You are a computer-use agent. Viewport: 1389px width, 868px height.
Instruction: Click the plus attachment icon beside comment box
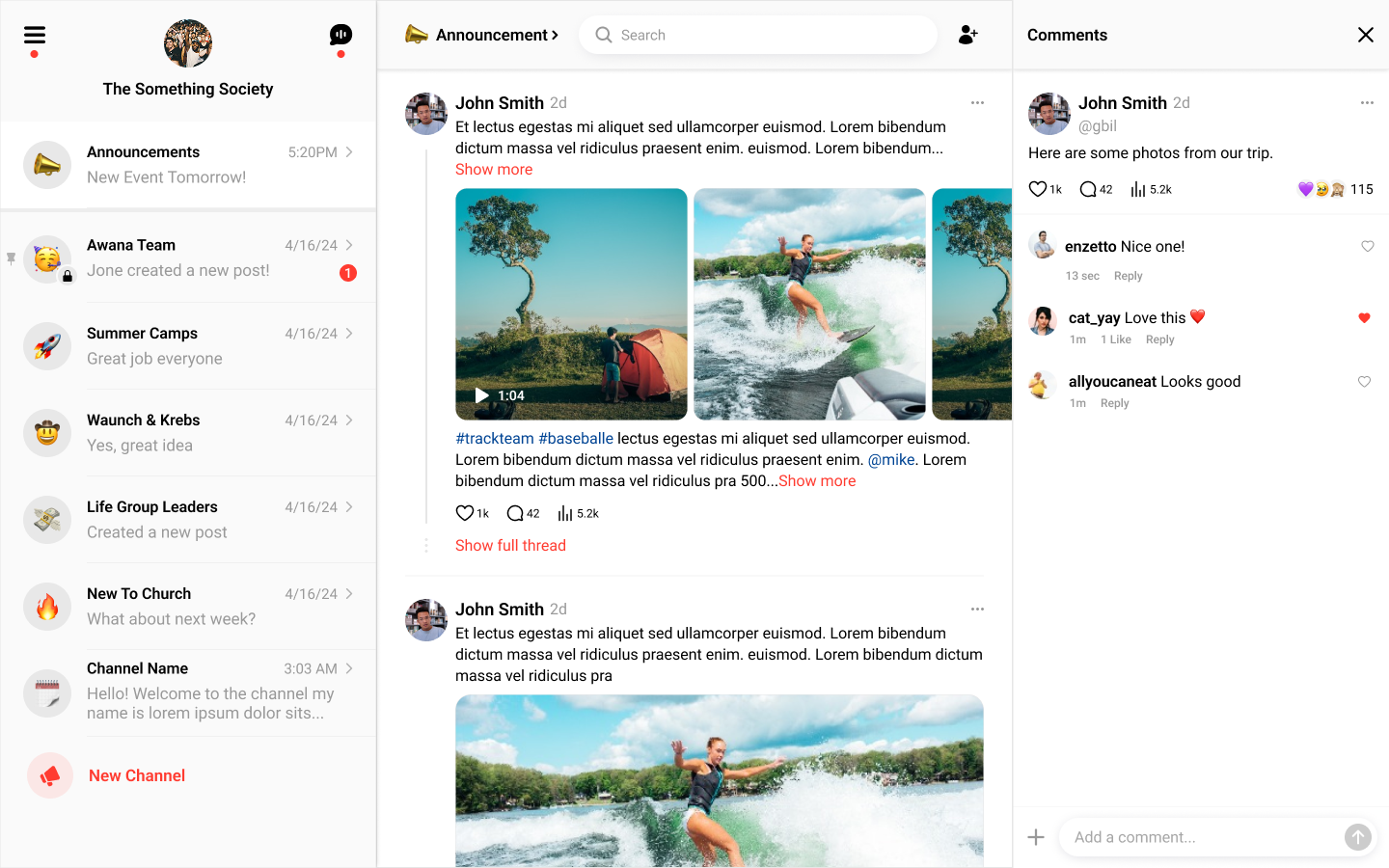1036,837
